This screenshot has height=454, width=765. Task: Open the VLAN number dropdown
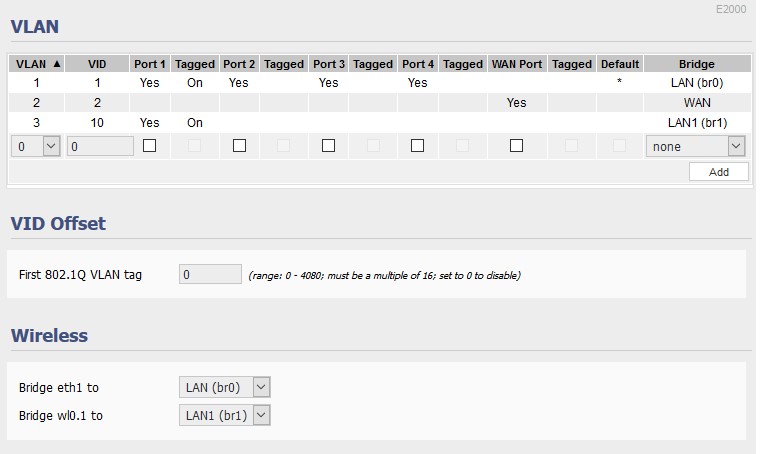(x=36, y=146)
